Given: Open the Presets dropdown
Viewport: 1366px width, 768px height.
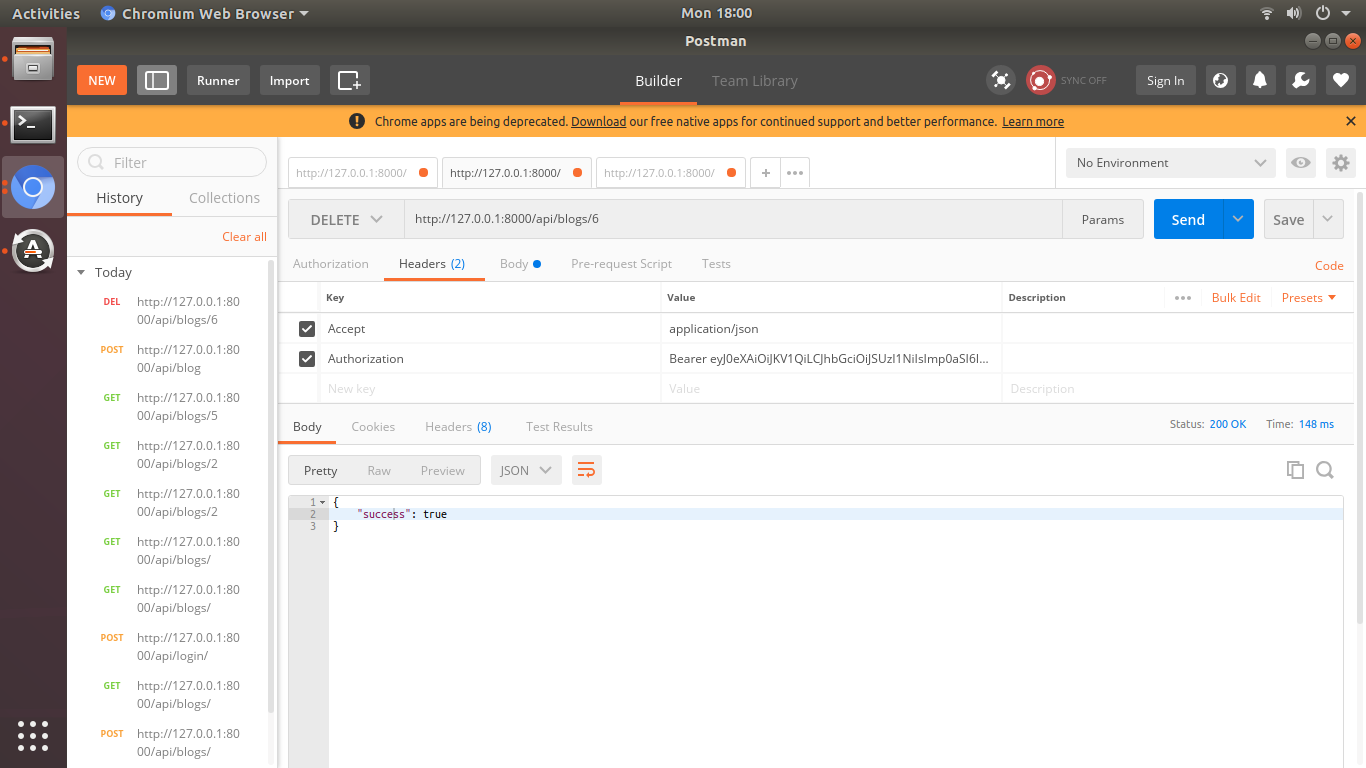Looking at the screenshot, I should [1309, 298].
